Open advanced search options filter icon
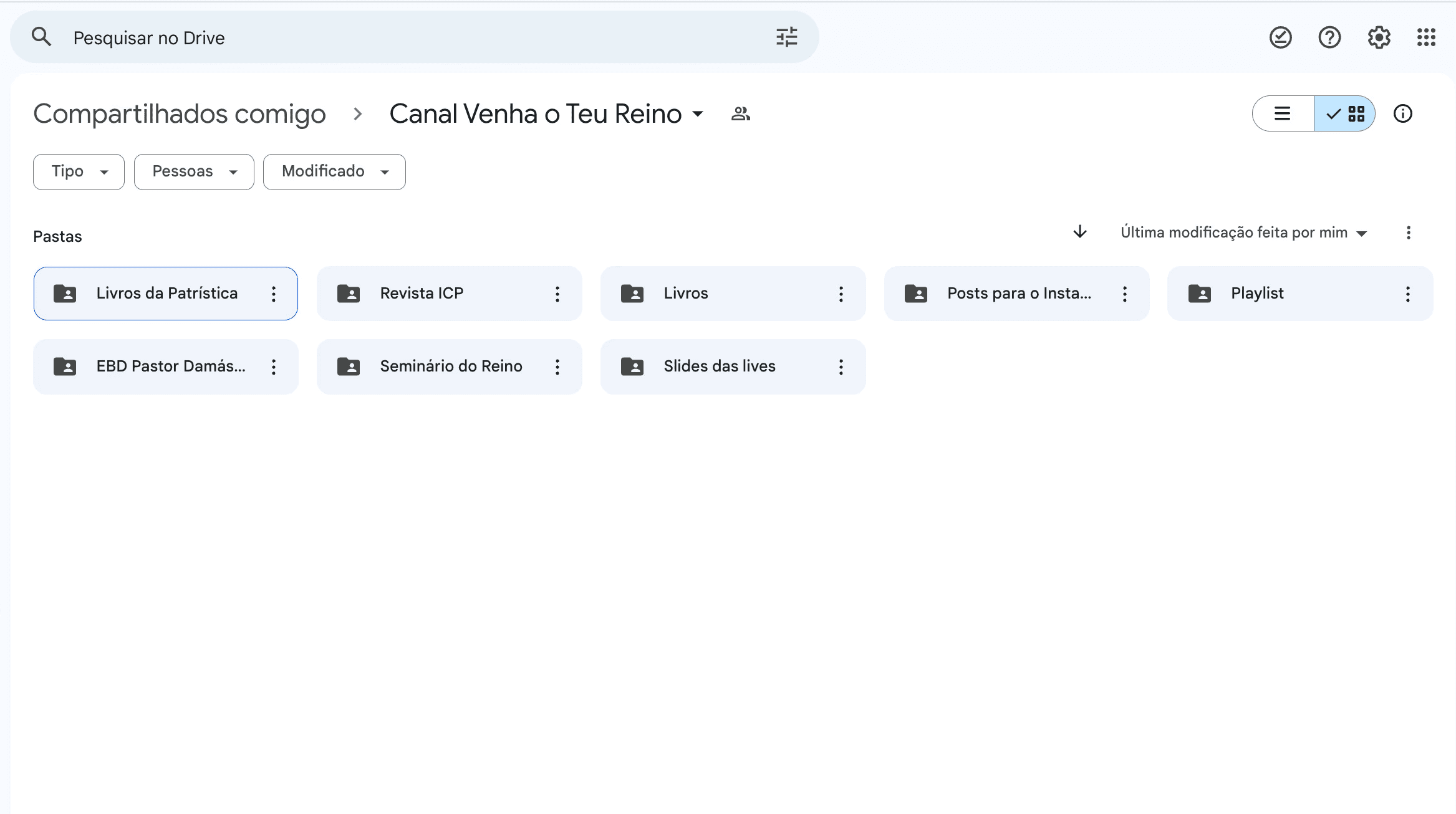This screenshot has height=814, width=1456. point(786,37)
